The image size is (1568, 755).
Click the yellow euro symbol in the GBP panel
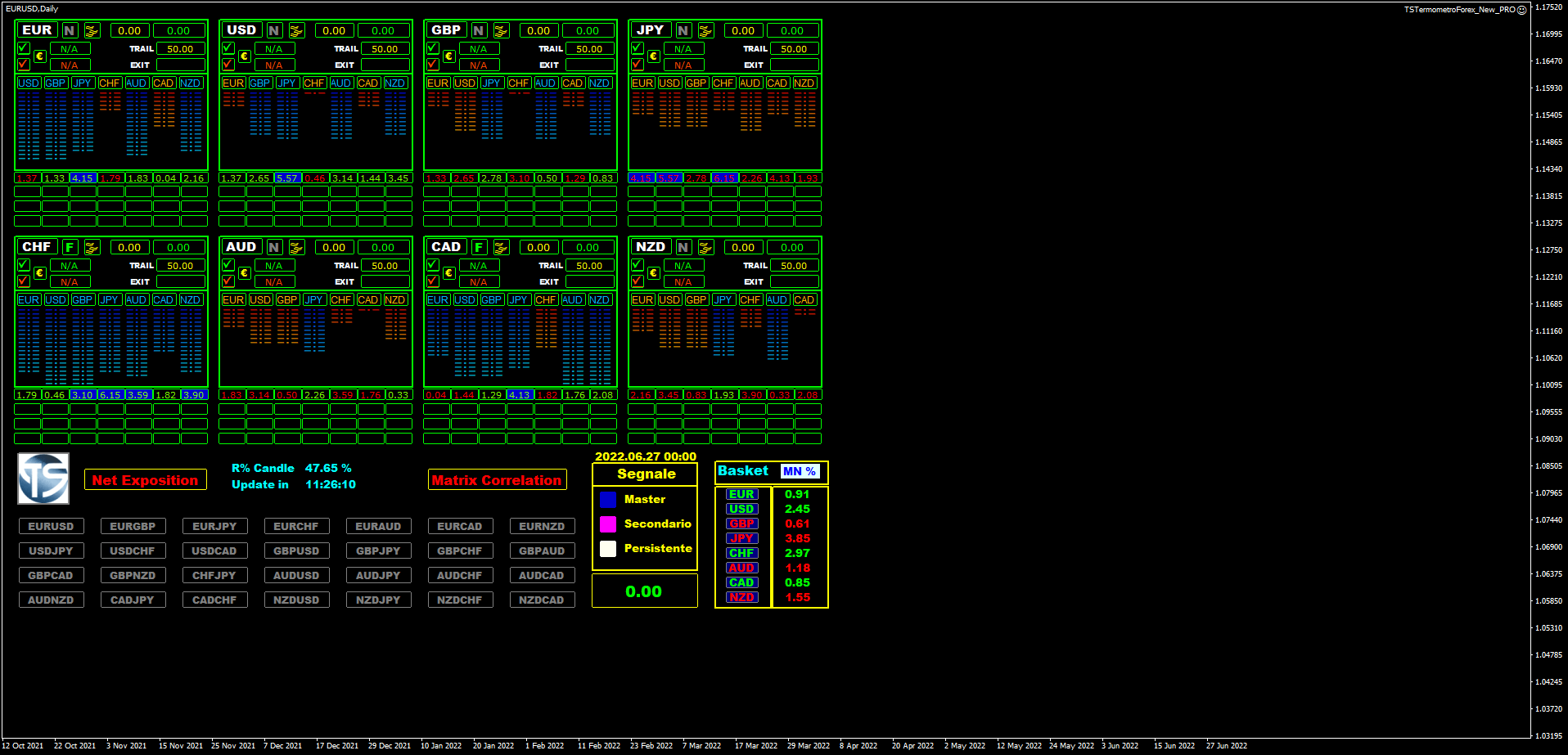(x=448, y=56)
